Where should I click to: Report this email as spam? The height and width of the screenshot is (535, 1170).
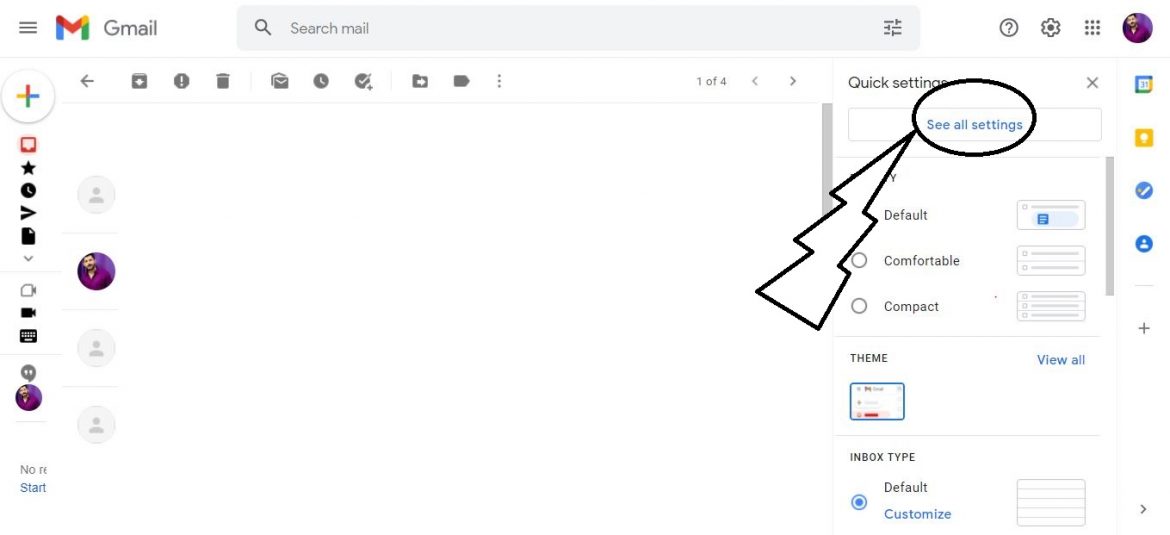coord(181,81)
